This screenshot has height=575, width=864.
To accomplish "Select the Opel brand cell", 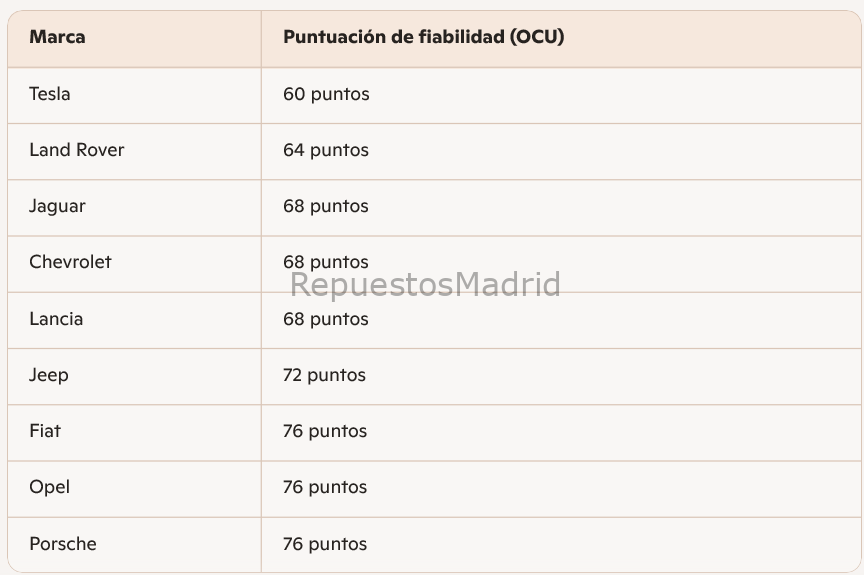I will click(x=50, y=488).
